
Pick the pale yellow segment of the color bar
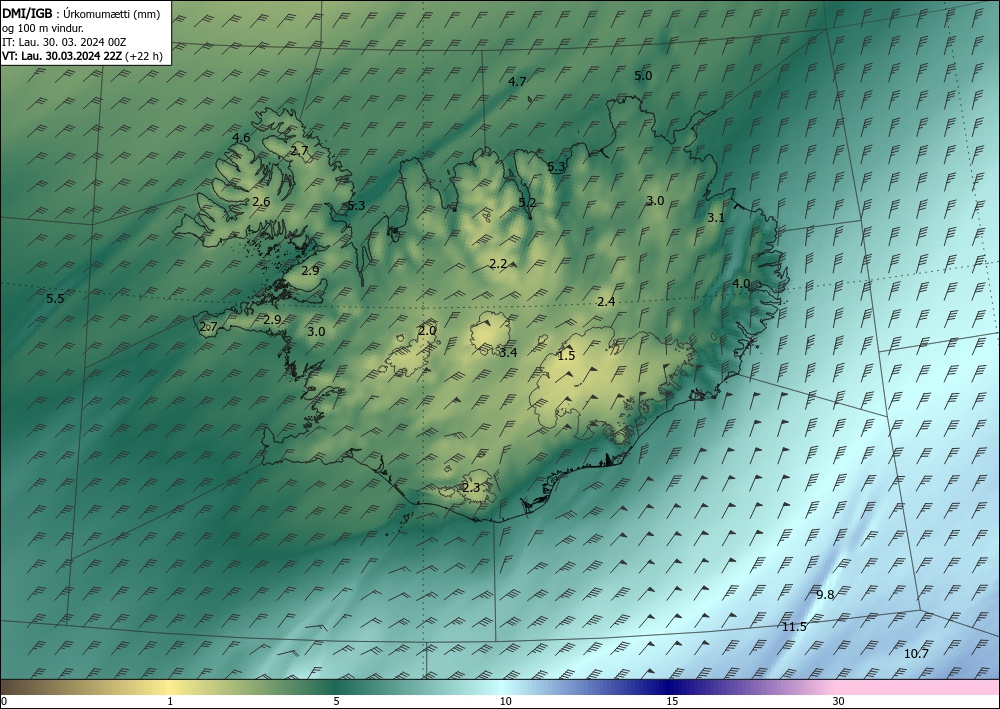tap(169, 687)
